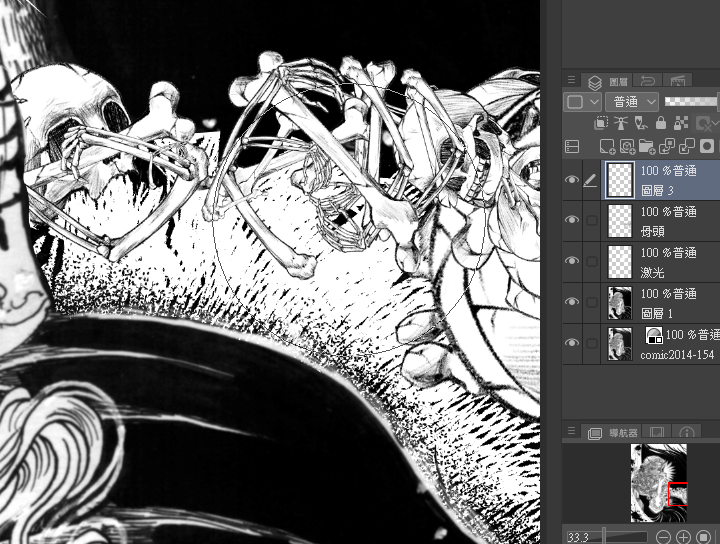The image size is (720, 544).
Task: Switch to the history undo tab
Action: 647,81
